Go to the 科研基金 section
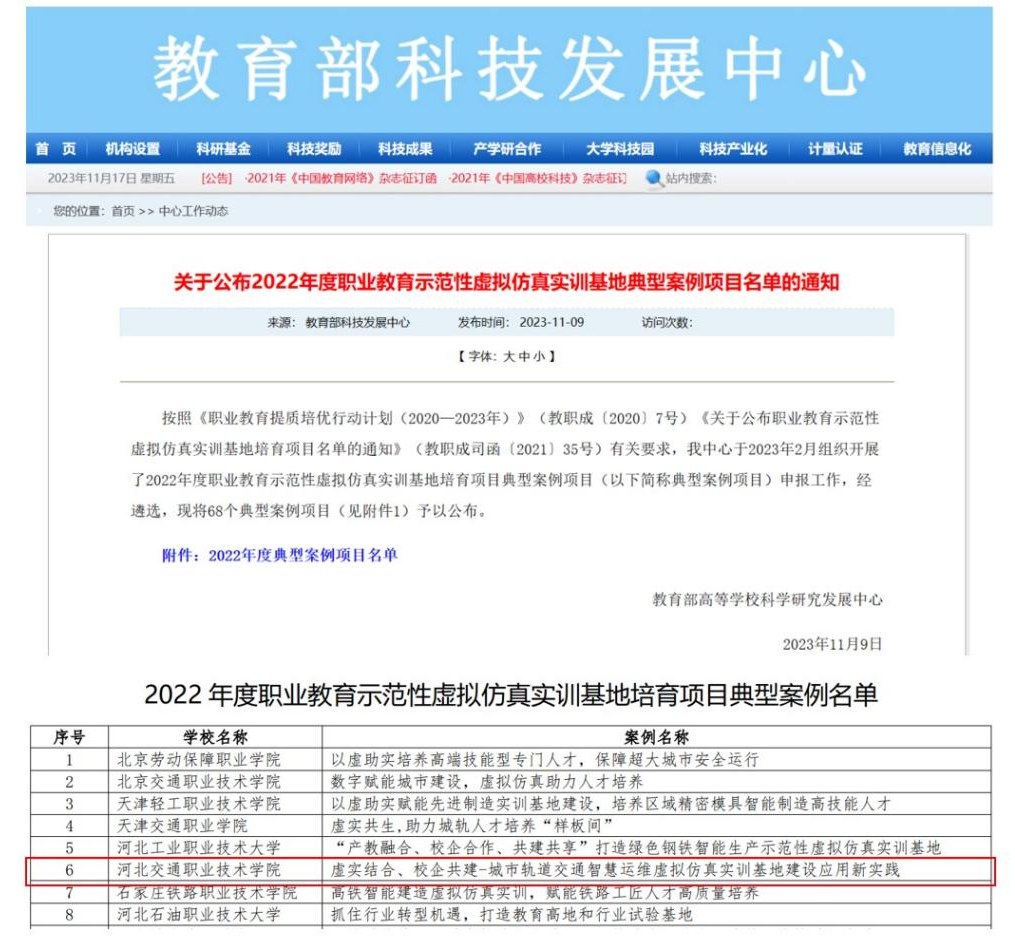Viewport: 1015px width, 944px height. (223, 149)
